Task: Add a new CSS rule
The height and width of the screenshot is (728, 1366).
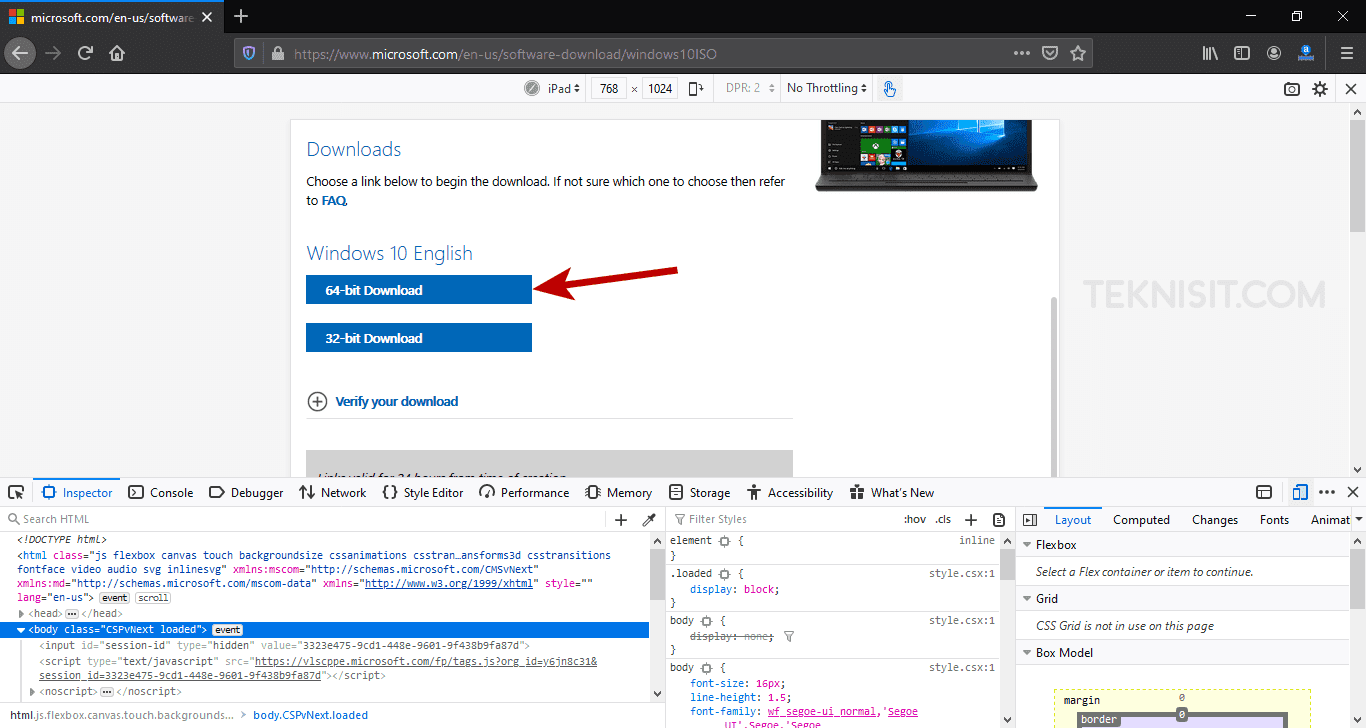Action: [x=970, y=520]
